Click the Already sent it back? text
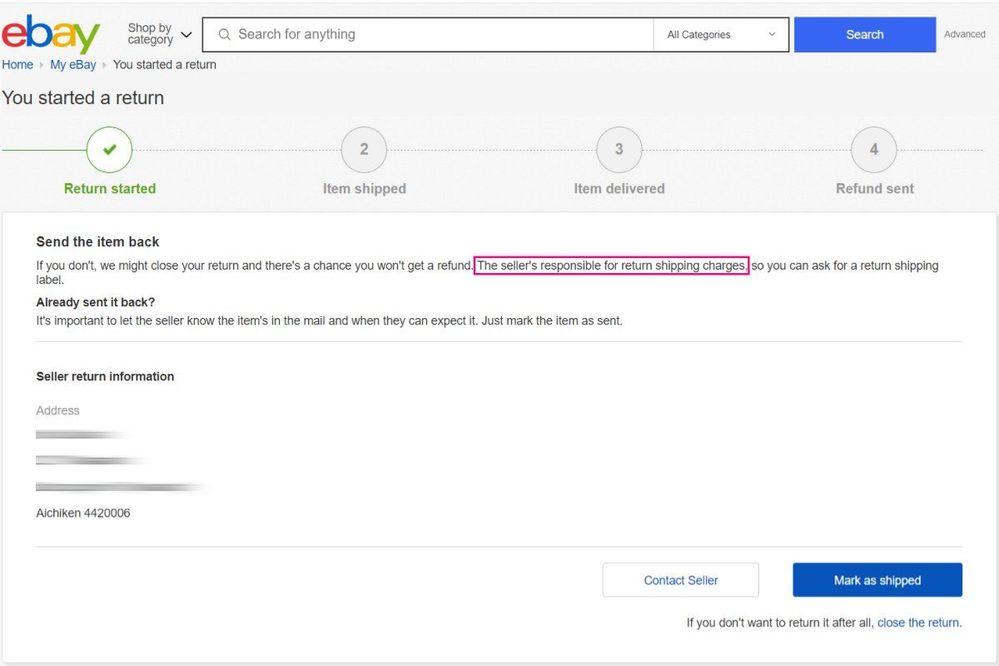Image resolution: width=999 pixels, height=666 pixels. click(96, 302)
